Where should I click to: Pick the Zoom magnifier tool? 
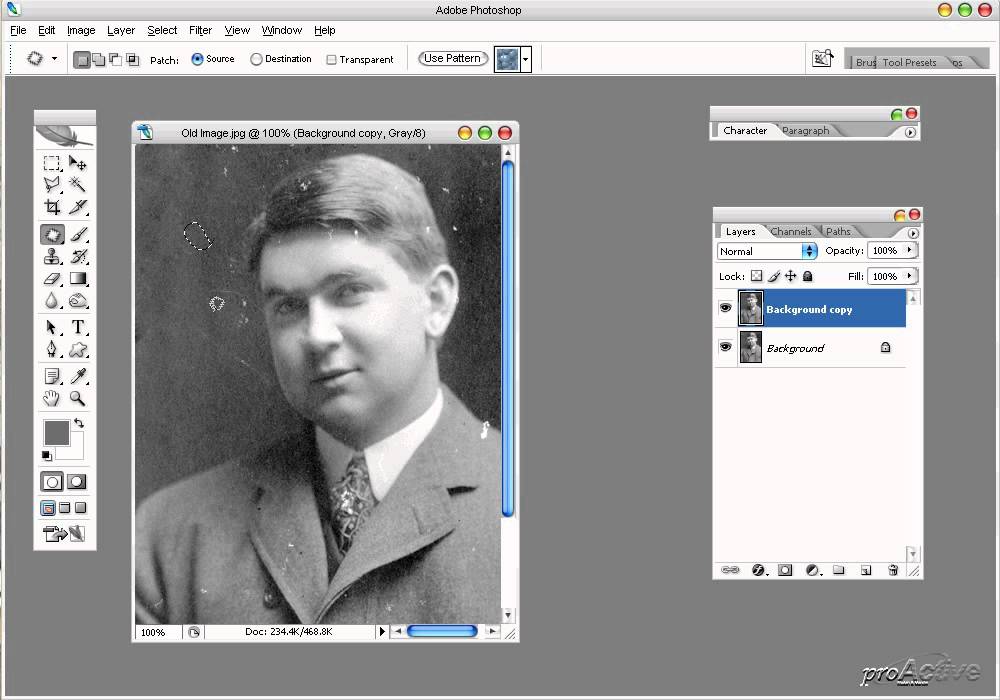point(78,398)
